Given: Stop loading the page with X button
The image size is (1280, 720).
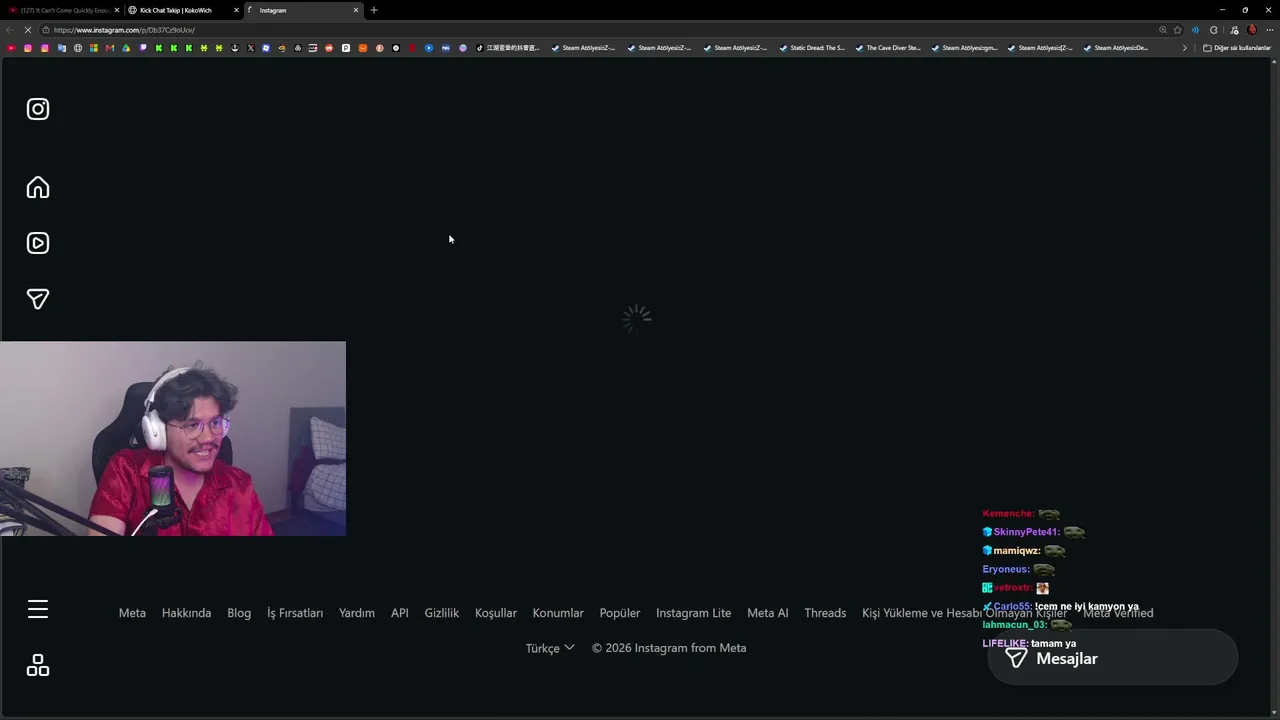Looking at the screenshot, I should tap(26, 30).
